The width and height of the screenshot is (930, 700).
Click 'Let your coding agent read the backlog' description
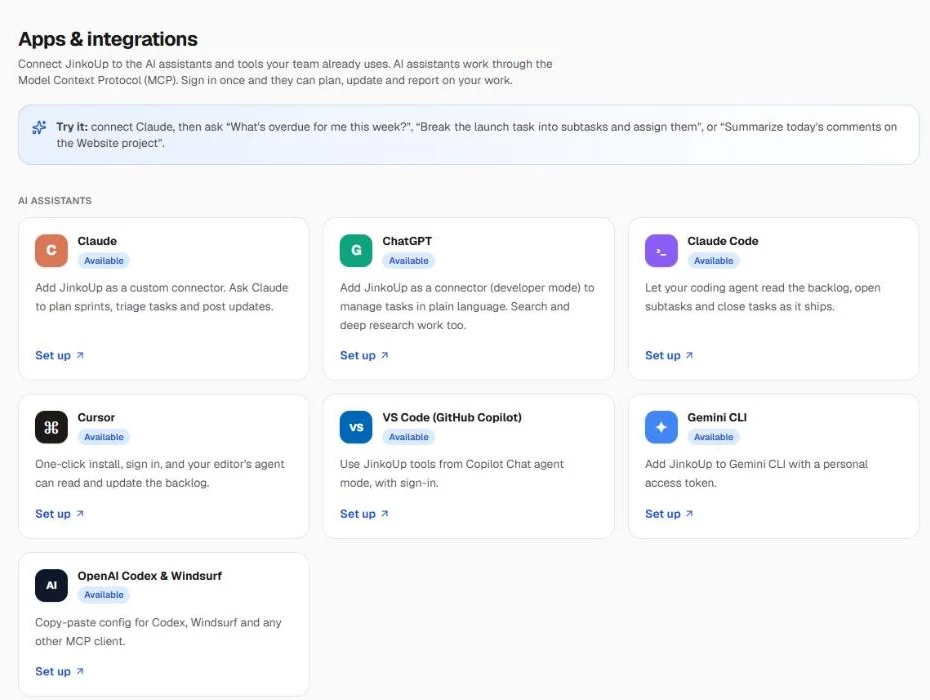pyautogui.click(x=763, y=297)
